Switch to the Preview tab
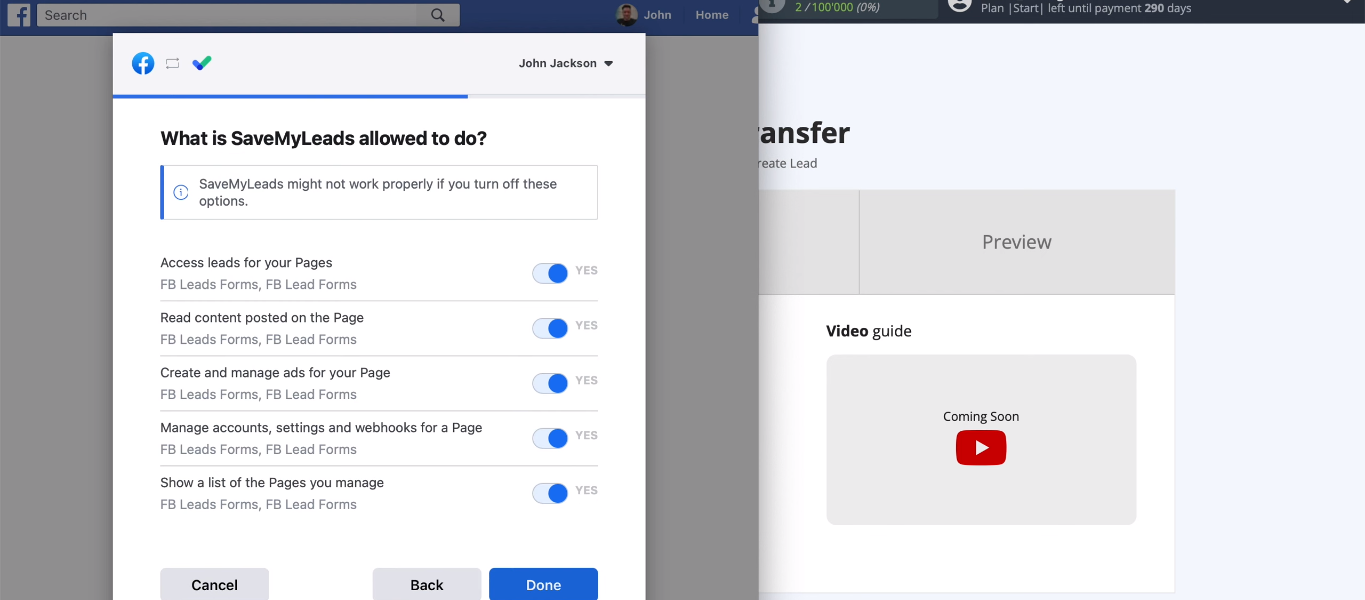The width and height of the screenshot is (1365, 600). [x=1017, y=242]
